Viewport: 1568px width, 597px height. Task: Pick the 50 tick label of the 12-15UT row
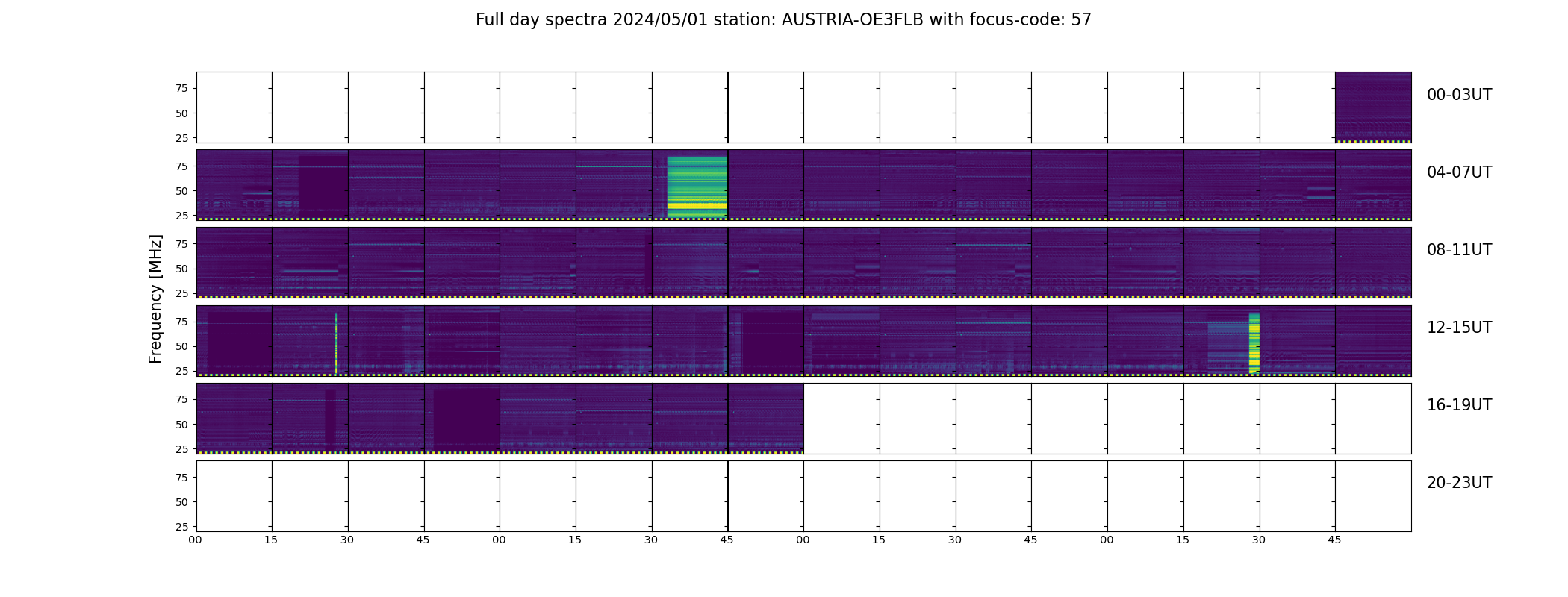[x=181, y=346]
